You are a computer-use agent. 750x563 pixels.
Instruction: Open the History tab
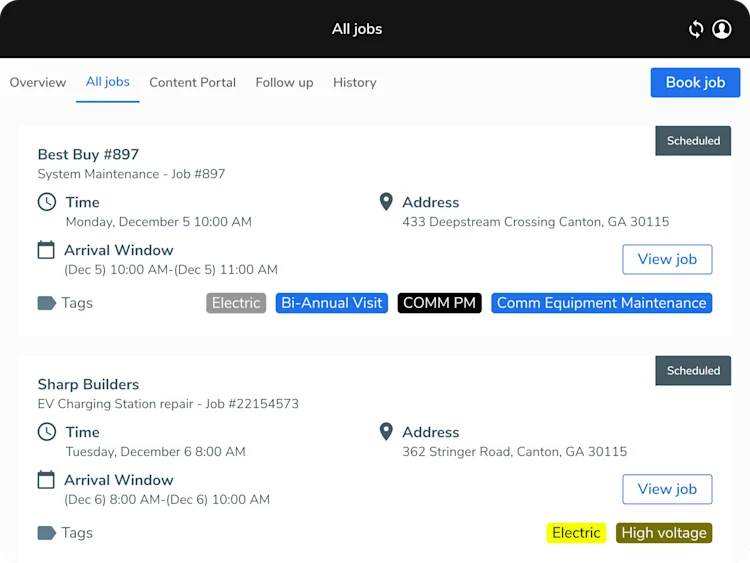coord(354,82)
